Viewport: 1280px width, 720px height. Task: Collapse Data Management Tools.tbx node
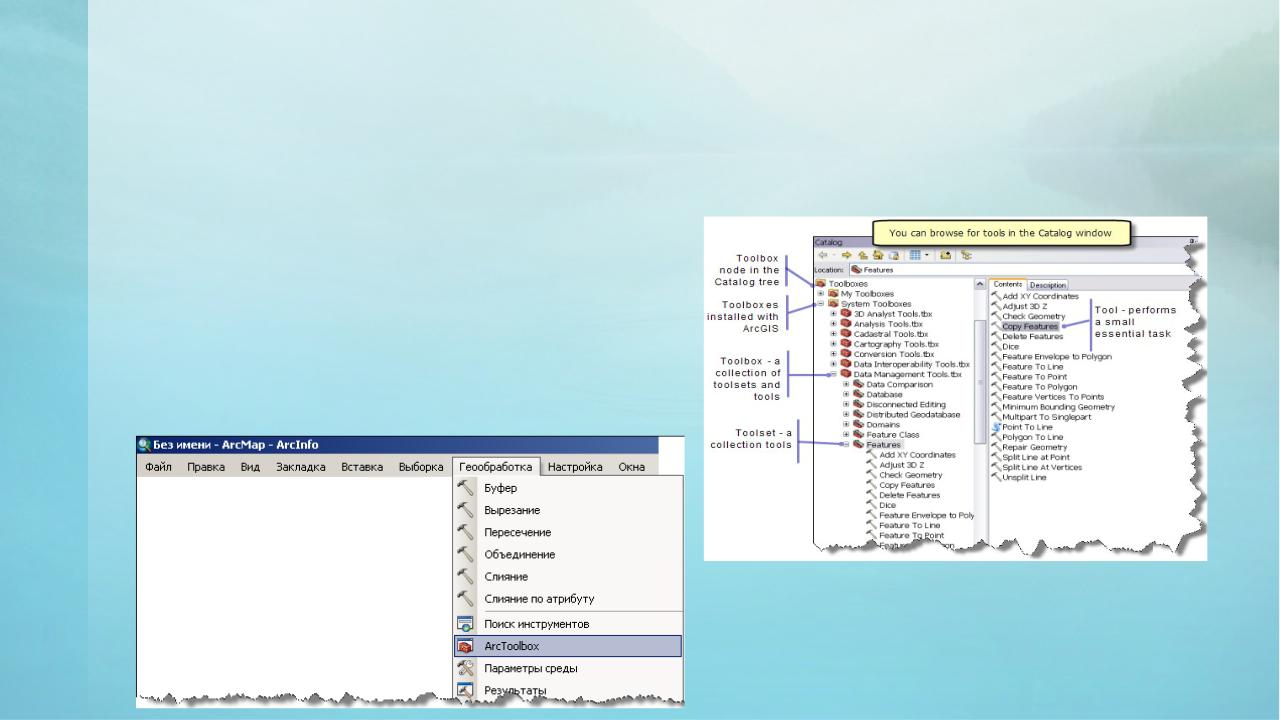[x=834, y=374]
